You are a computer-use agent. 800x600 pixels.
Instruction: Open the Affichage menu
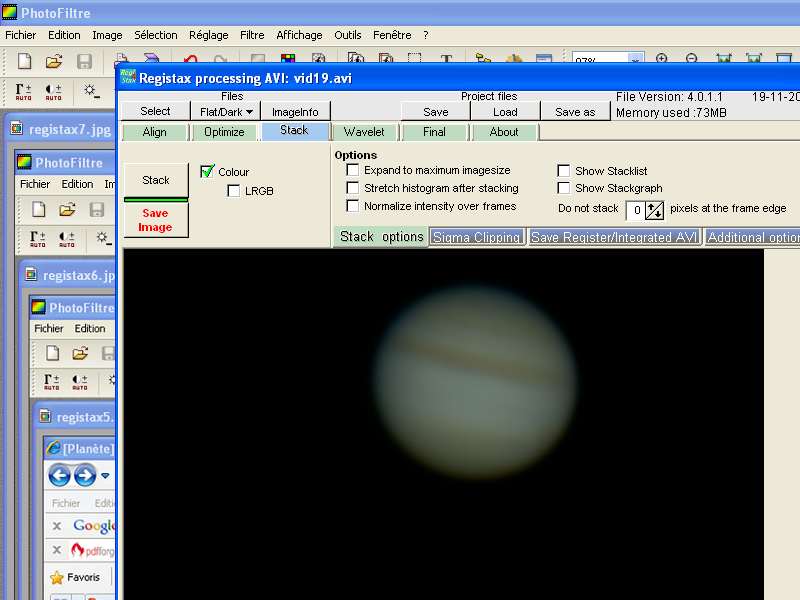click(x=299, y=35)
